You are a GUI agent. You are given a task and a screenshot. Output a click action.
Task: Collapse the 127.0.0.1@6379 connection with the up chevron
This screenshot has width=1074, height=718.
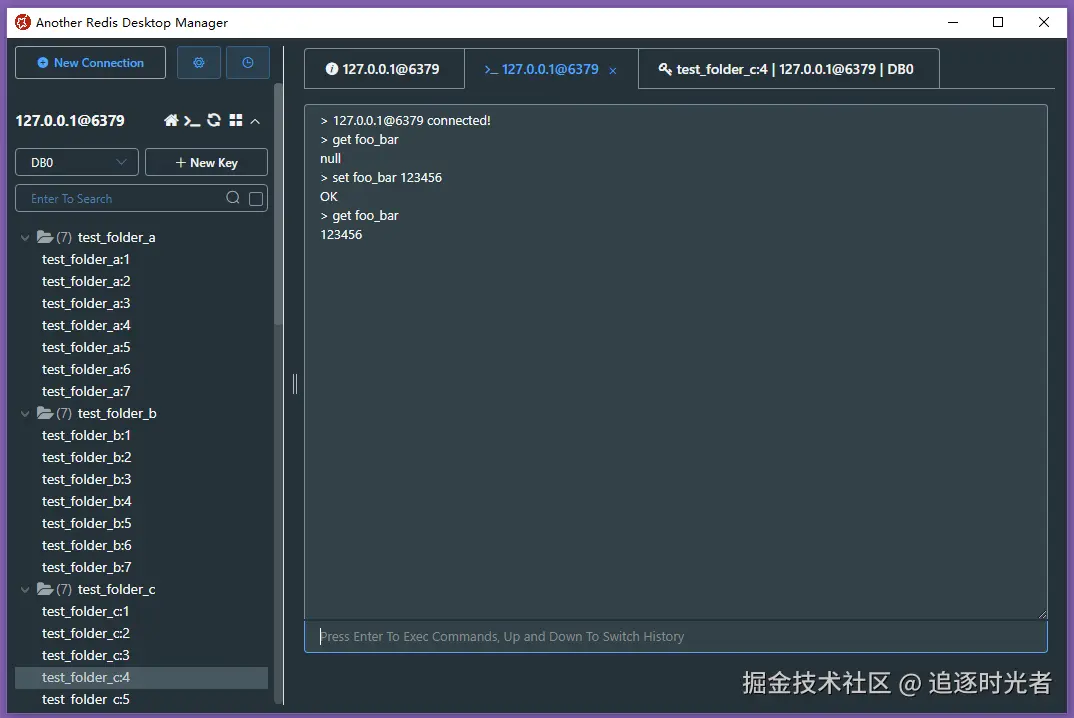[255, 121]
